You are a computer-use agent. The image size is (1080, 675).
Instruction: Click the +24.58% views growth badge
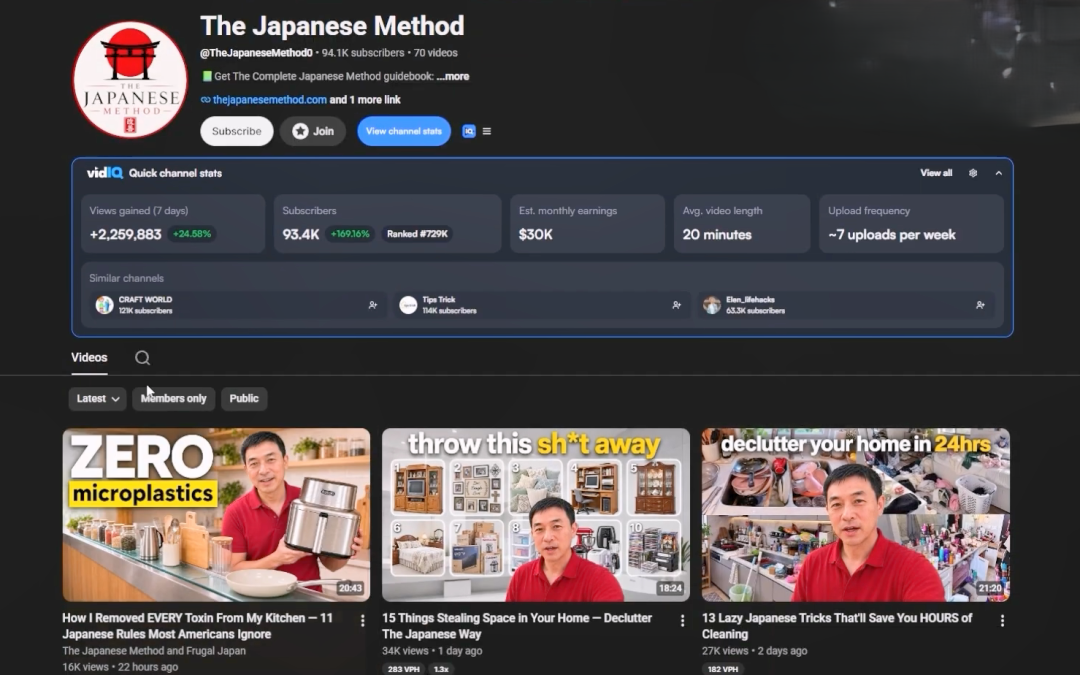point(192,234)
